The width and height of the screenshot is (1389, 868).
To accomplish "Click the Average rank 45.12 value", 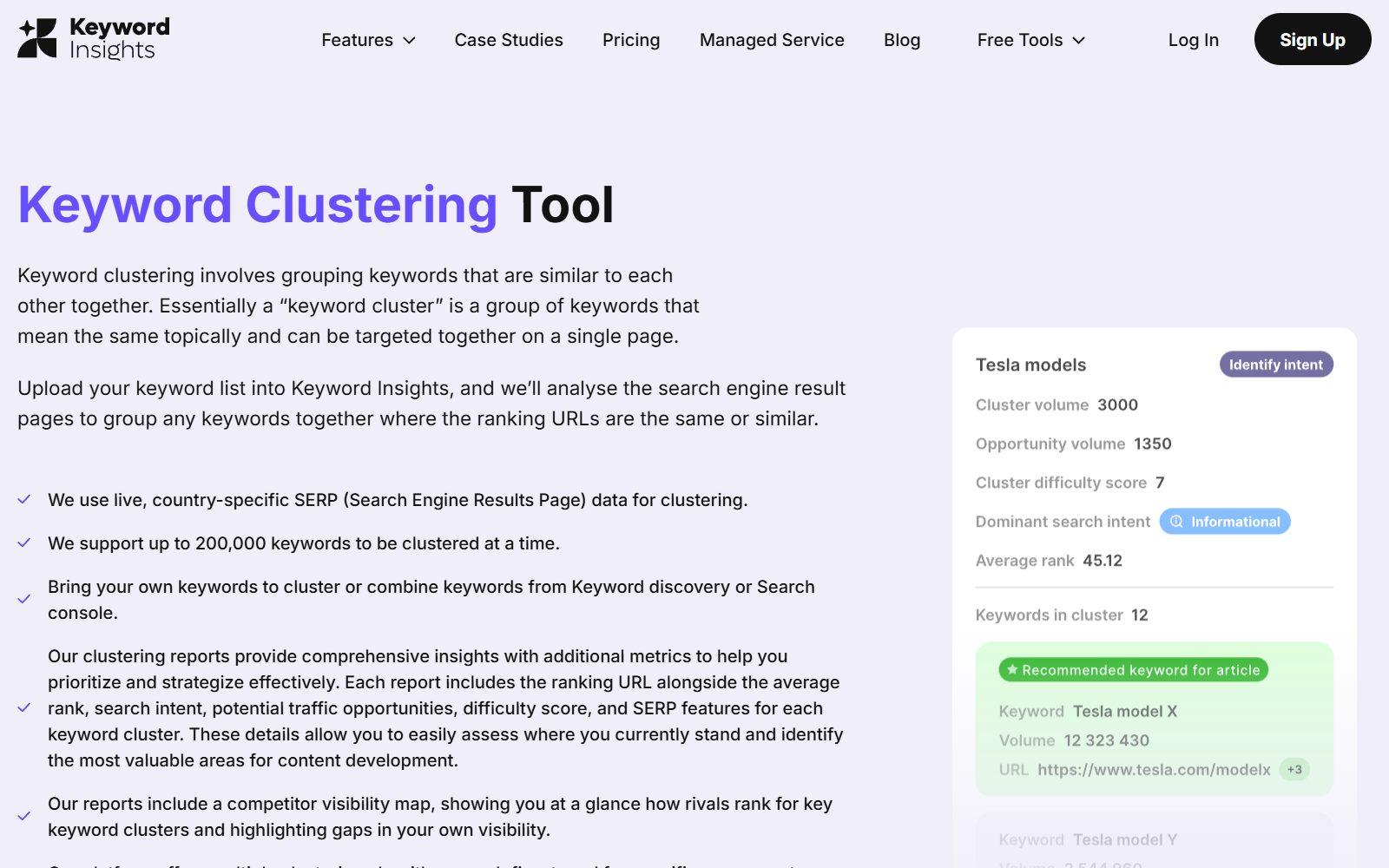I will [x=1103, y=561].
